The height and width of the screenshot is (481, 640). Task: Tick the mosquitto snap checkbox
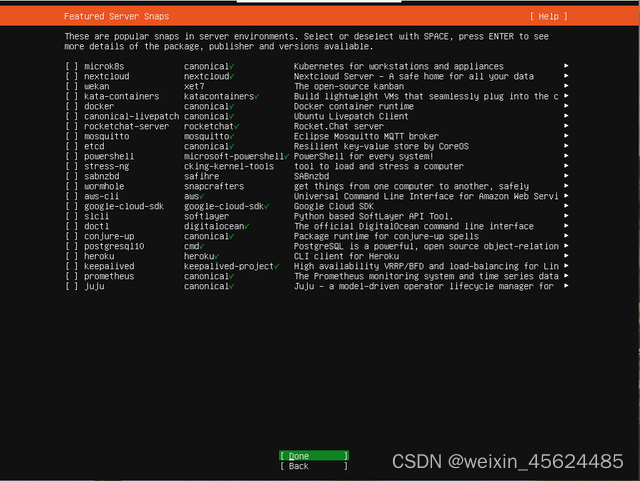click(x=71, y=136)
